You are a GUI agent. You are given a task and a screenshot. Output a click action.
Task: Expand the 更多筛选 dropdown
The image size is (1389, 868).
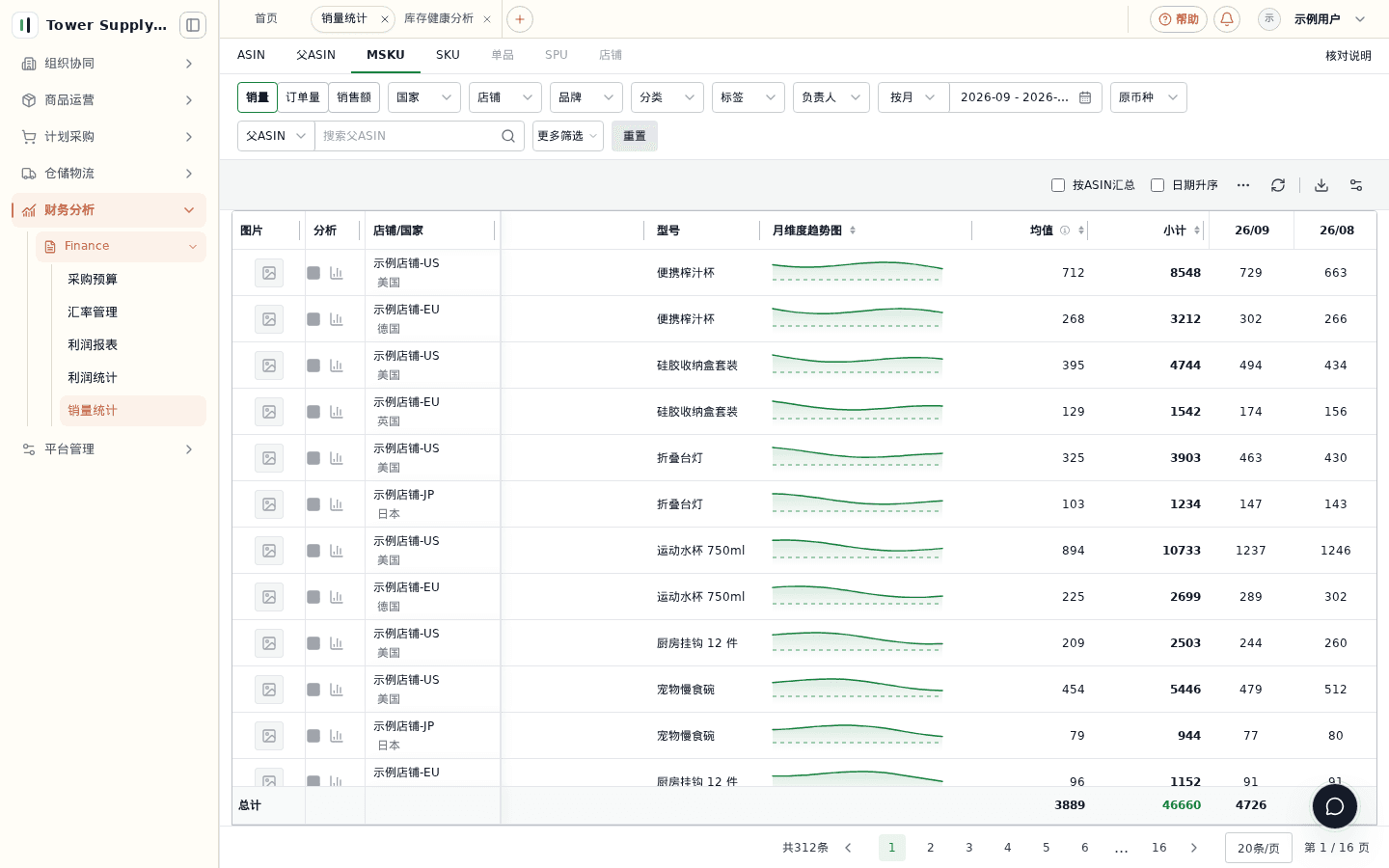568,136
